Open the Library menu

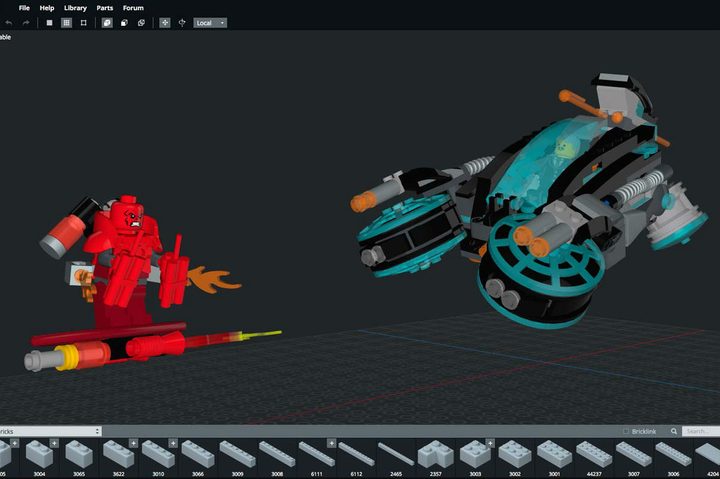75,8
